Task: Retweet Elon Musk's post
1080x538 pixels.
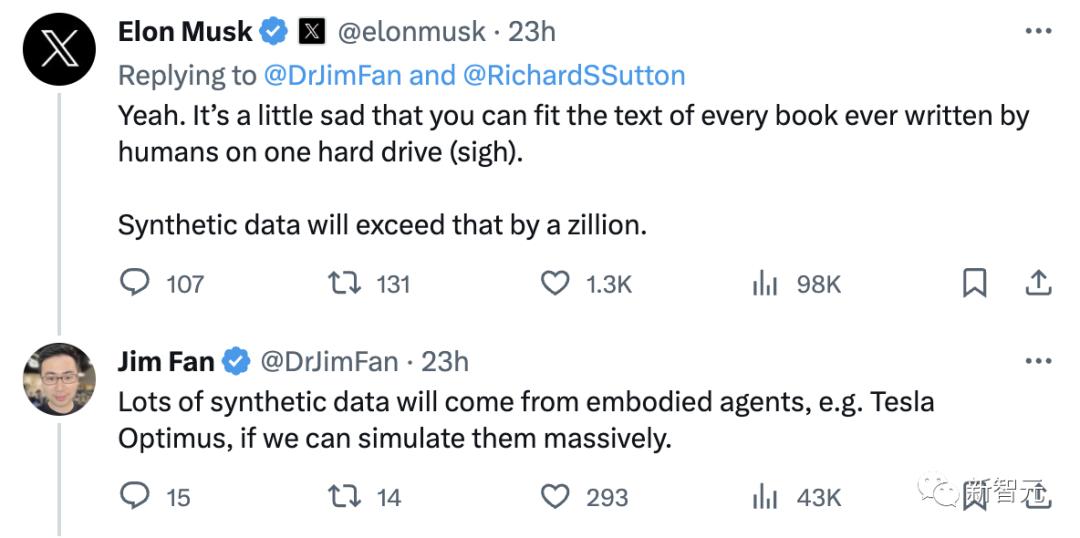Action: [x=345, y=284]
